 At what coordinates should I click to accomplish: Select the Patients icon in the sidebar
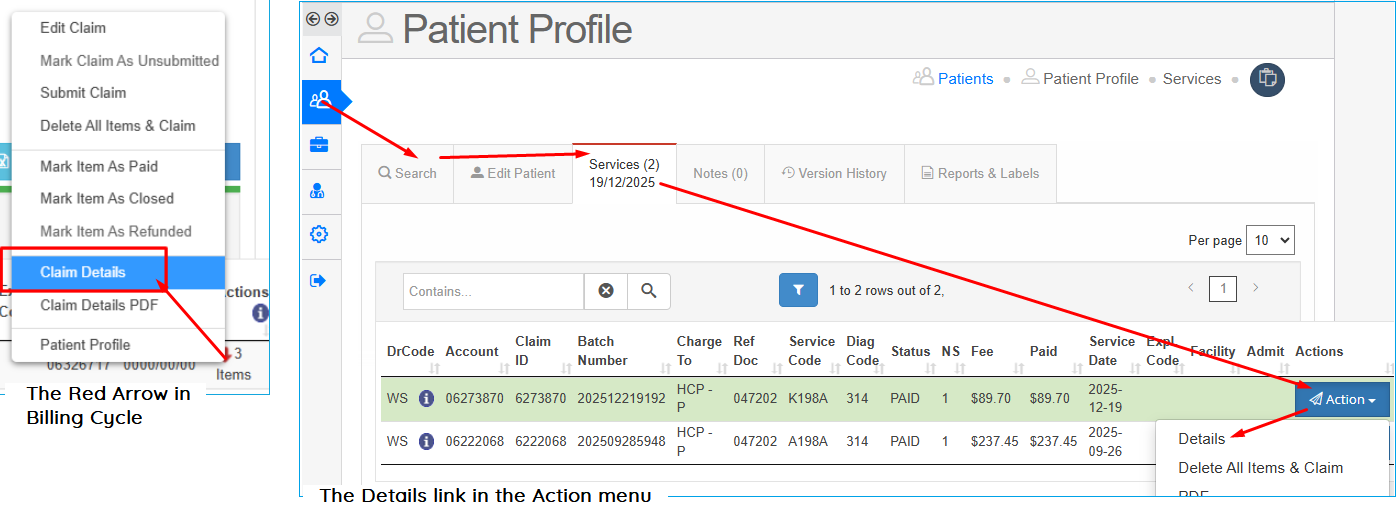pyautogui.click(x=320, y=100)
